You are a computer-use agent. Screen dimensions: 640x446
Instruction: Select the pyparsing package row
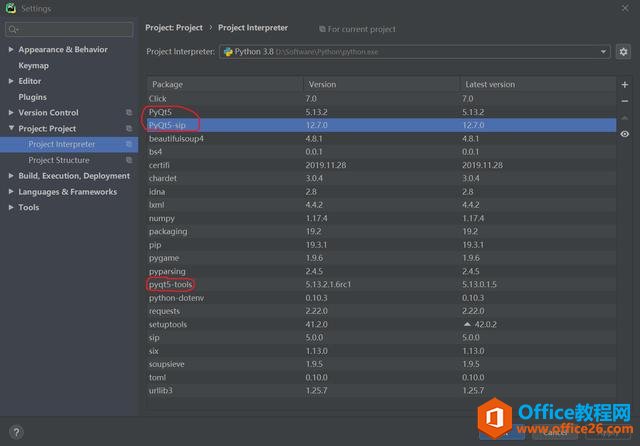coord(382,271)
